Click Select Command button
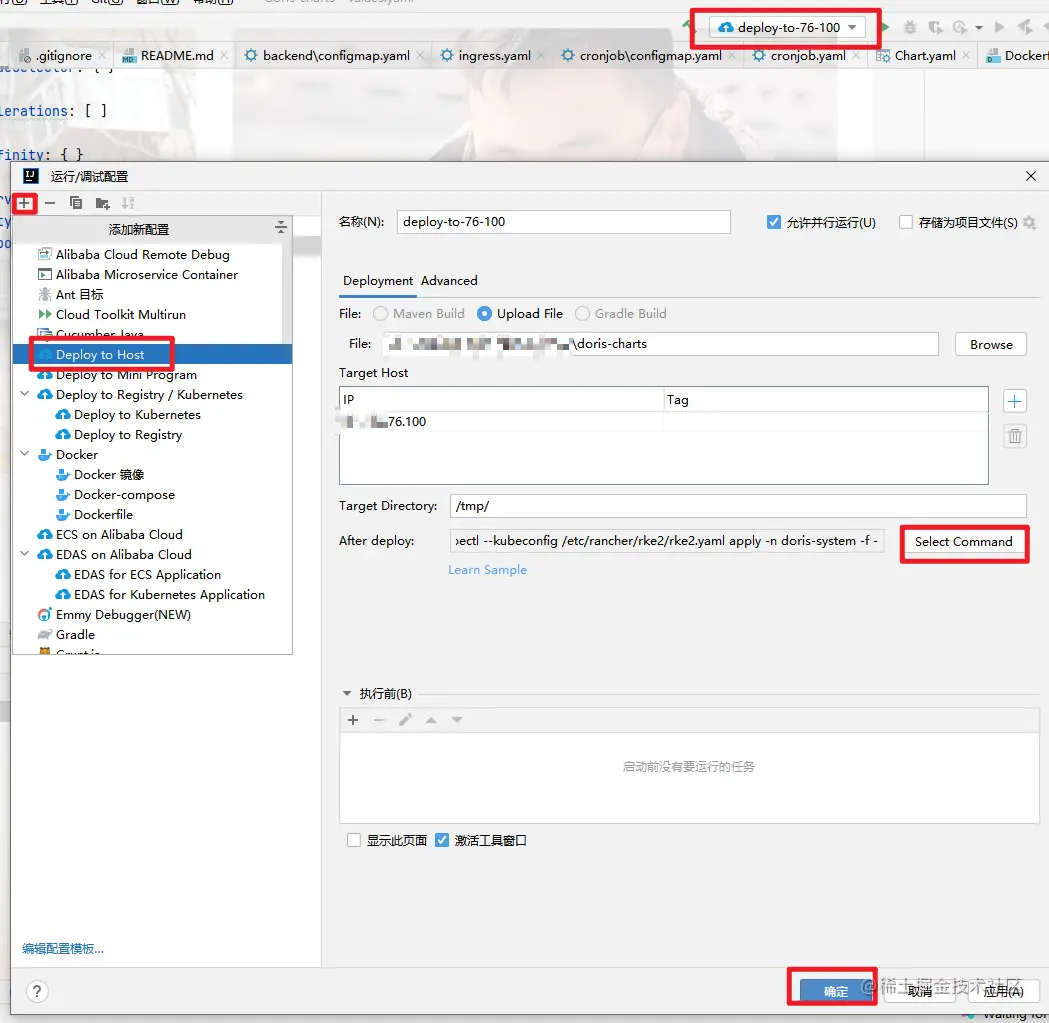Screen dimensions: 1049x1023 963,542
